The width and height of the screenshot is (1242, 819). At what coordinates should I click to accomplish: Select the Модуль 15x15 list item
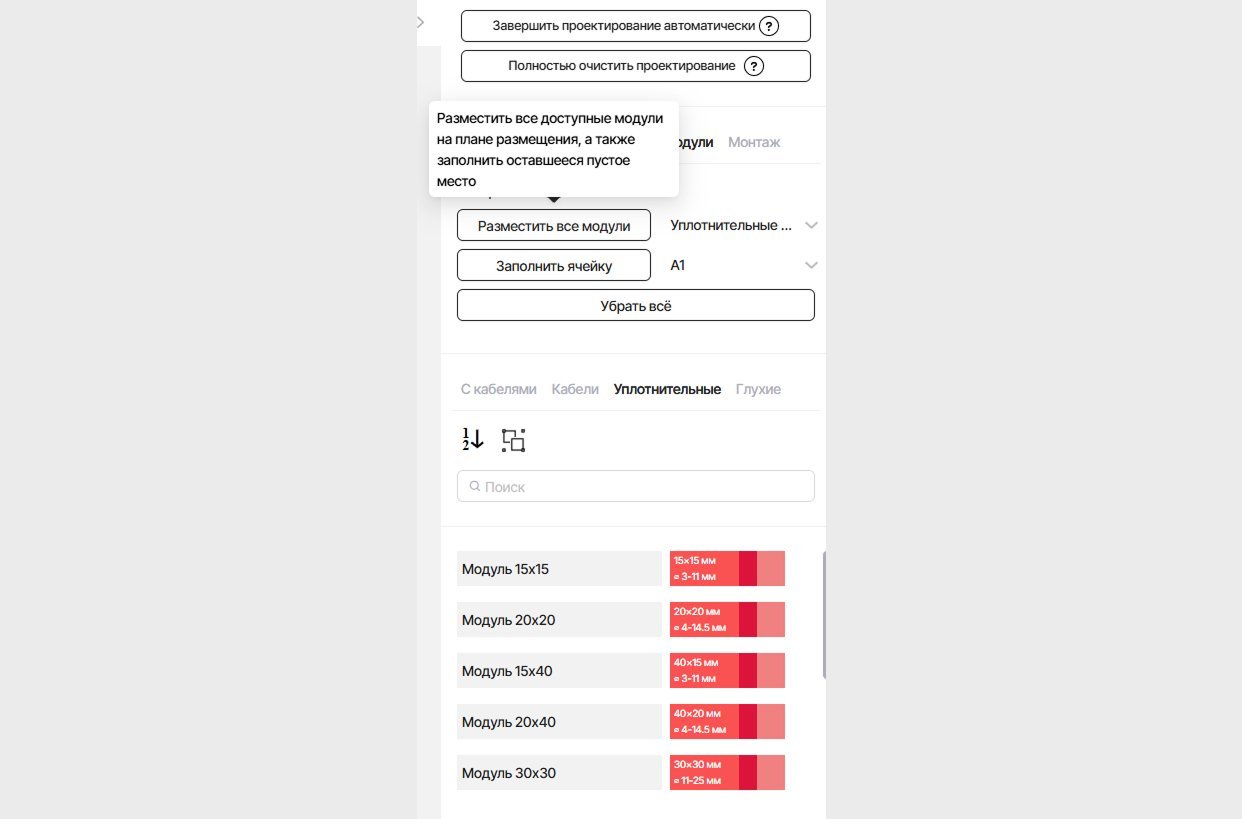(559, 569)
